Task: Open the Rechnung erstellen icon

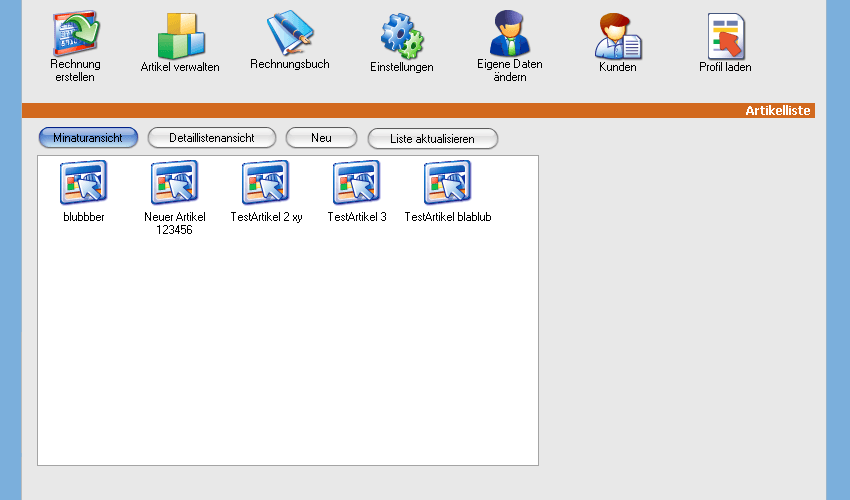Action: (x=76, y=34)
